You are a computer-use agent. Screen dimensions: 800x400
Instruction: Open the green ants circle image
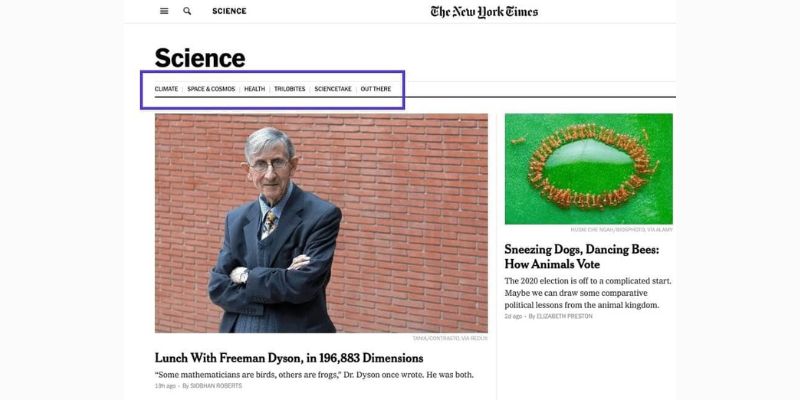pos(588,168)
